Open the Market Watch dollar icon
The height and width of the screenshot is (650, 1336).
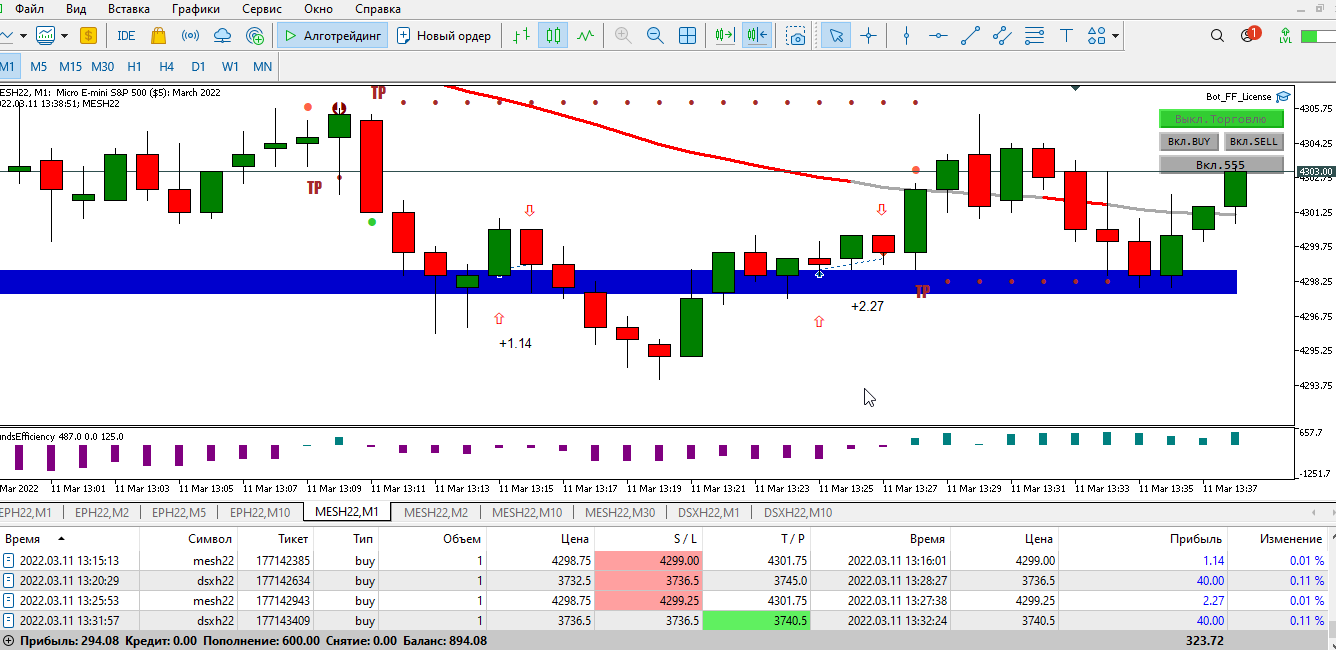(88, 36)
